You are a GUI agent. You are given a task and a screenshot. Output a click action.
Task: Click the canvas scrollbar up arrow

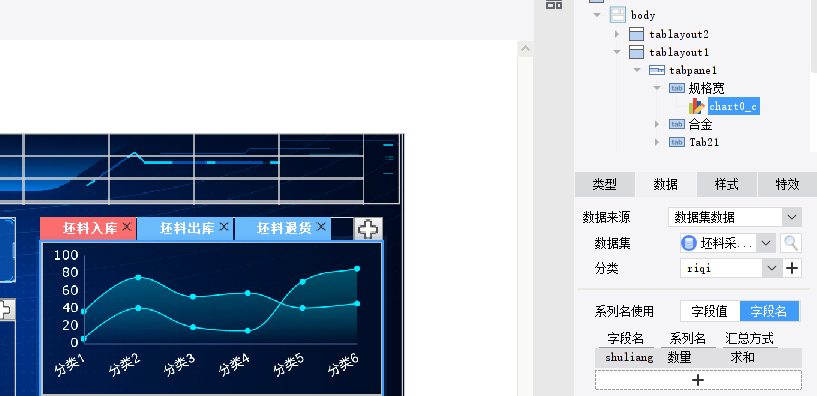click(x=525, y=49)
